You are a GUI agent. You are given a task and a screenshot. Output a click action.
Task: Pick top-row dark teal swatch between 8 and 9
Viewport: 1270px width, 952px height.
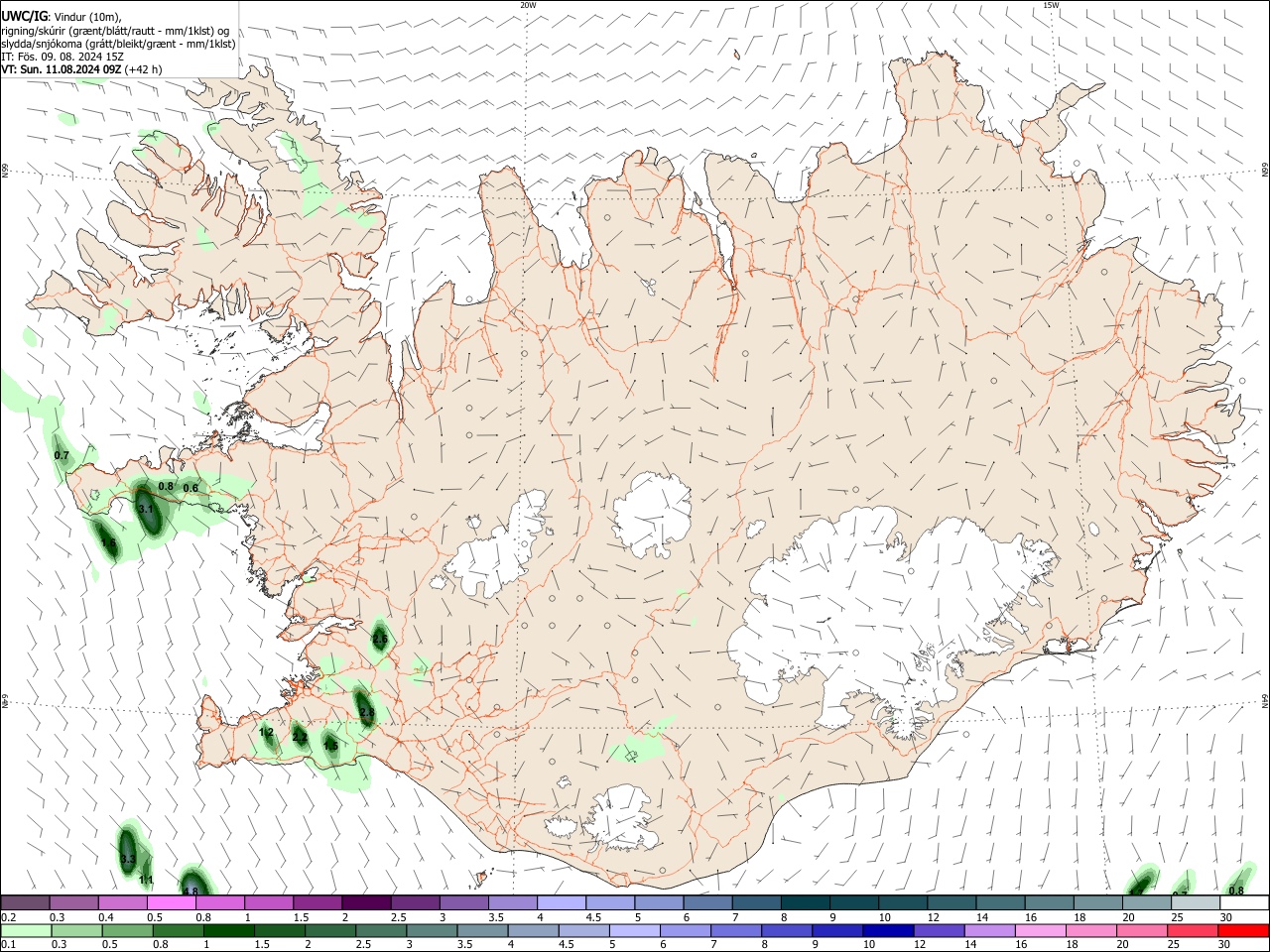(x=805, y=903)
